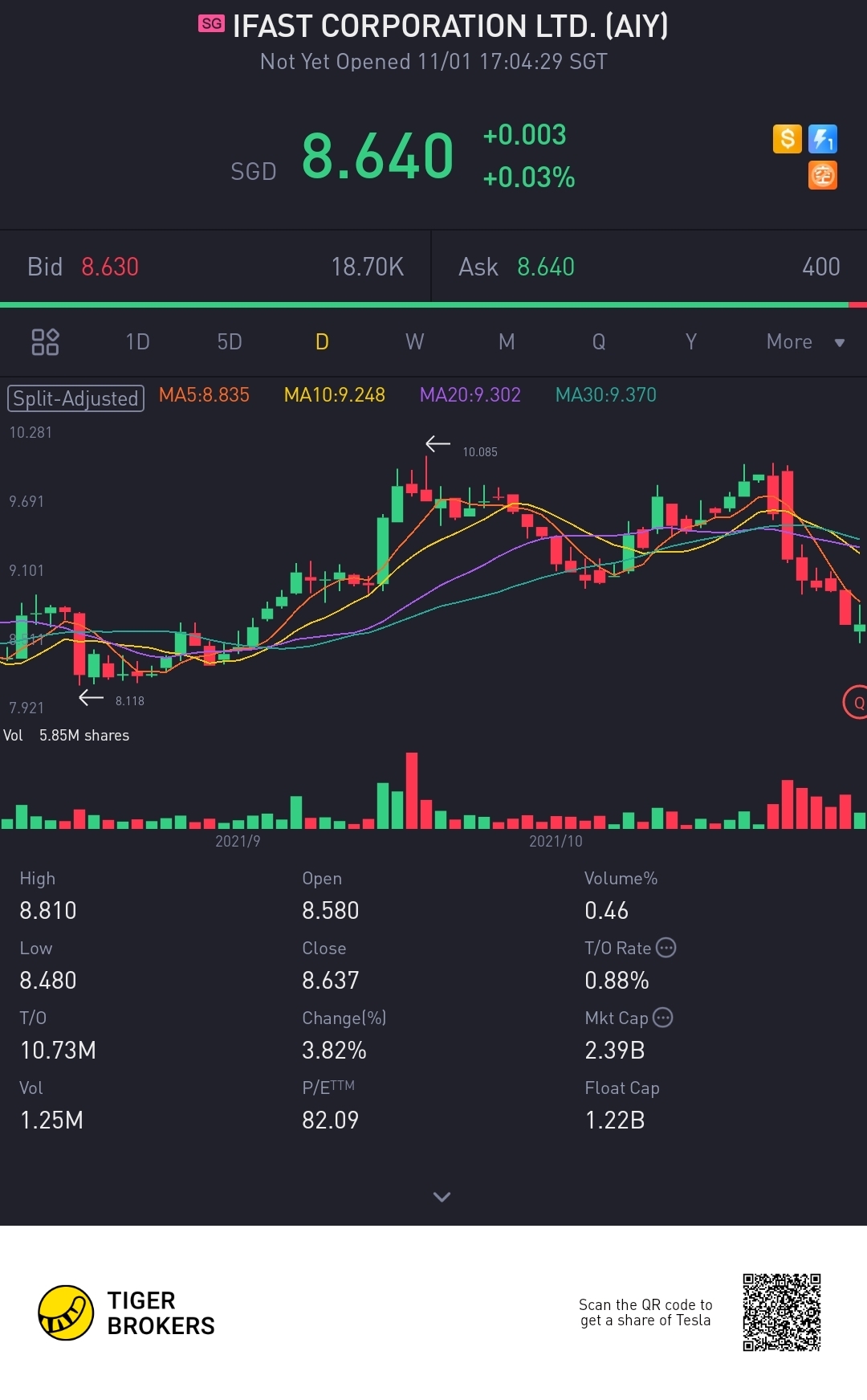The width and height of the screenshot is (867, 1400).
Task: Tap the MA30:9.370 indicator label
Action: [x=606, y=395]
